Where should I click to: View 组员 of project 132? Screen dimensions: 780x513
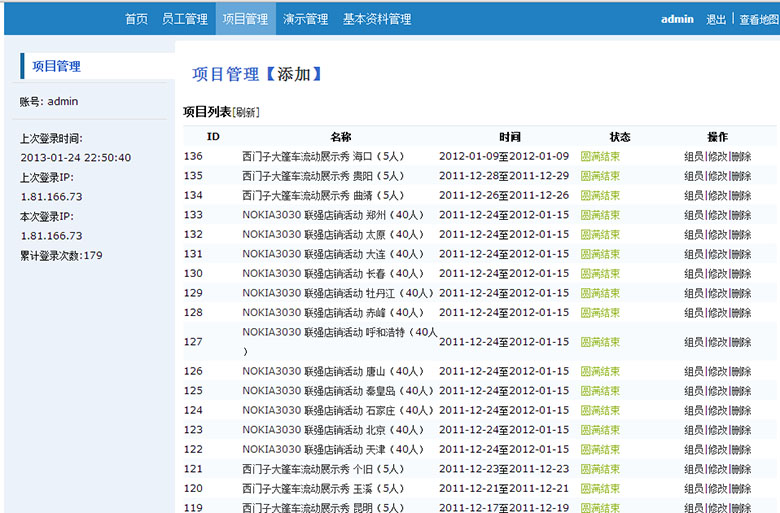(694, 234)
